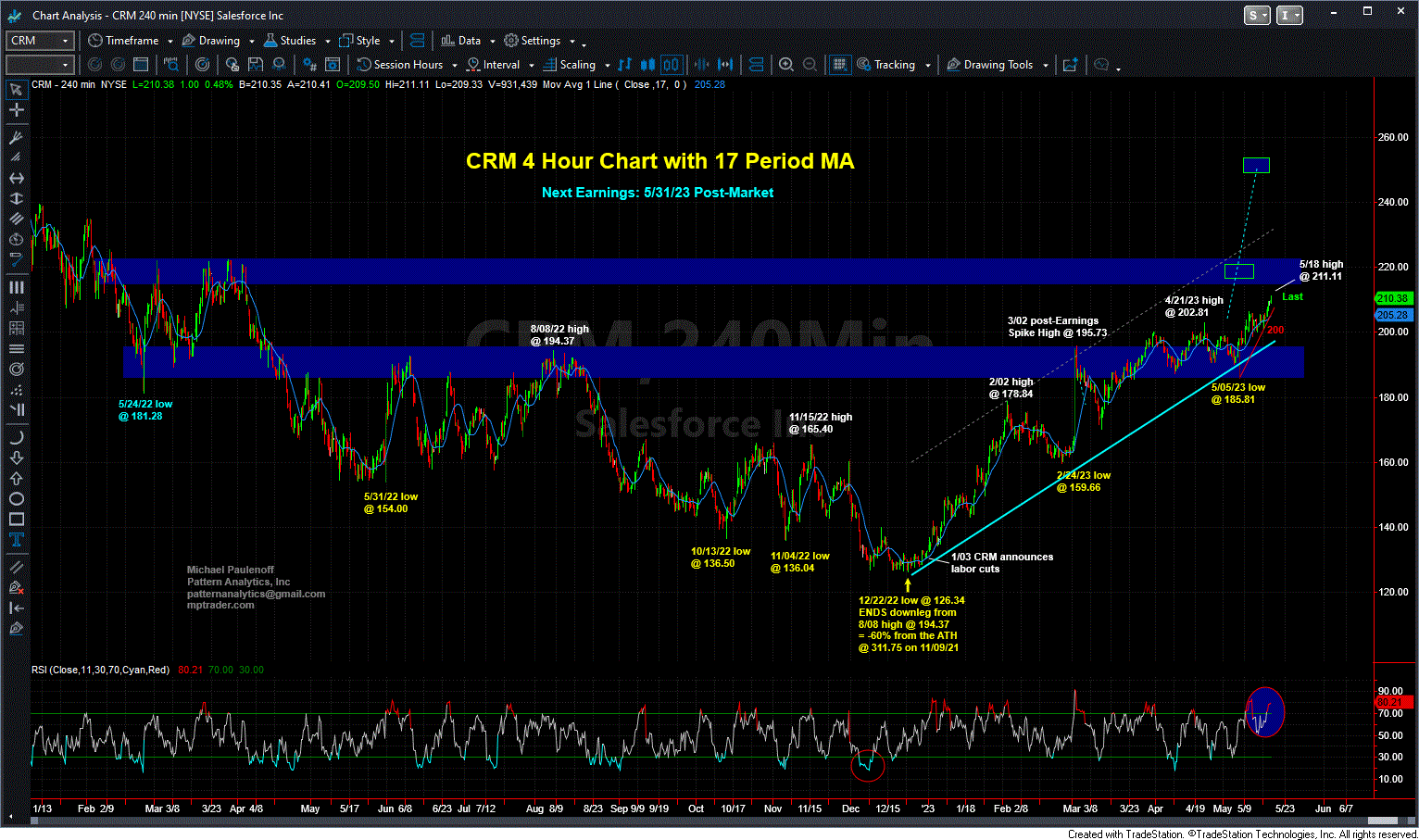Screen dimensions: 1419x840
Task: Click the zoom in magnifier icon
Action: pyautogui.click(x=785, y=65)
